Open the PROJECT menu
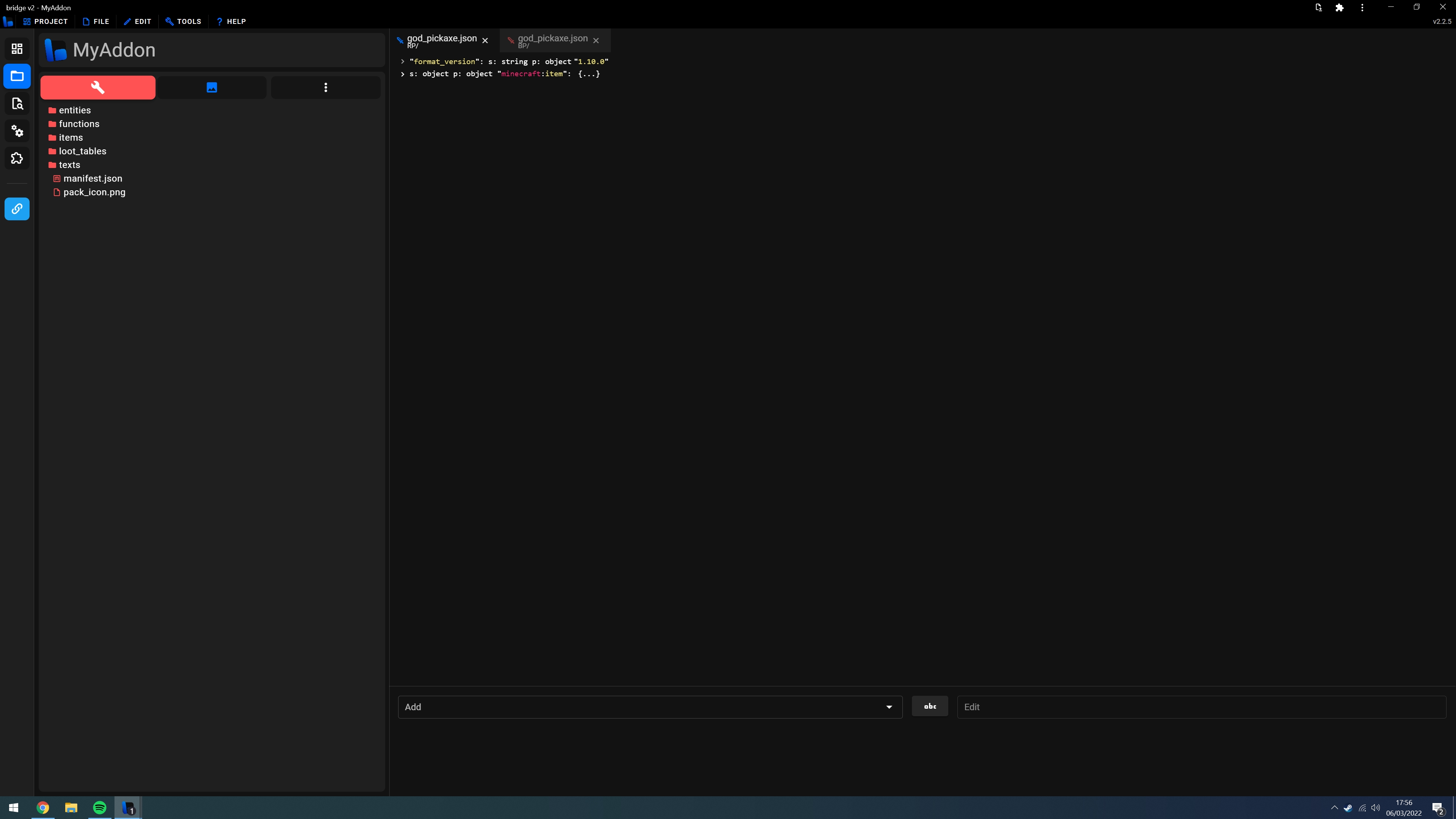This screenshot has width=1456, height=819. (x=45, y=22)
